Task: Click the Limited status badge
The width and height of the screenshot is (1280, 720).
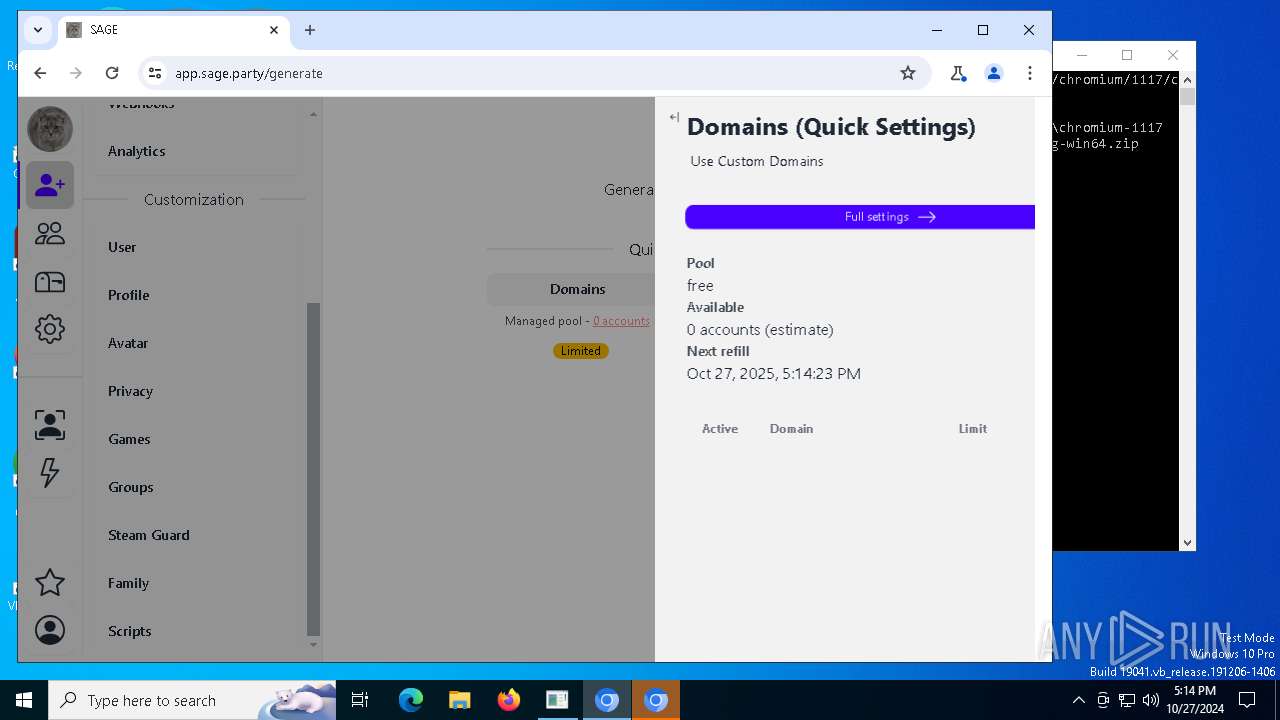Action: (x=580, y=351)
